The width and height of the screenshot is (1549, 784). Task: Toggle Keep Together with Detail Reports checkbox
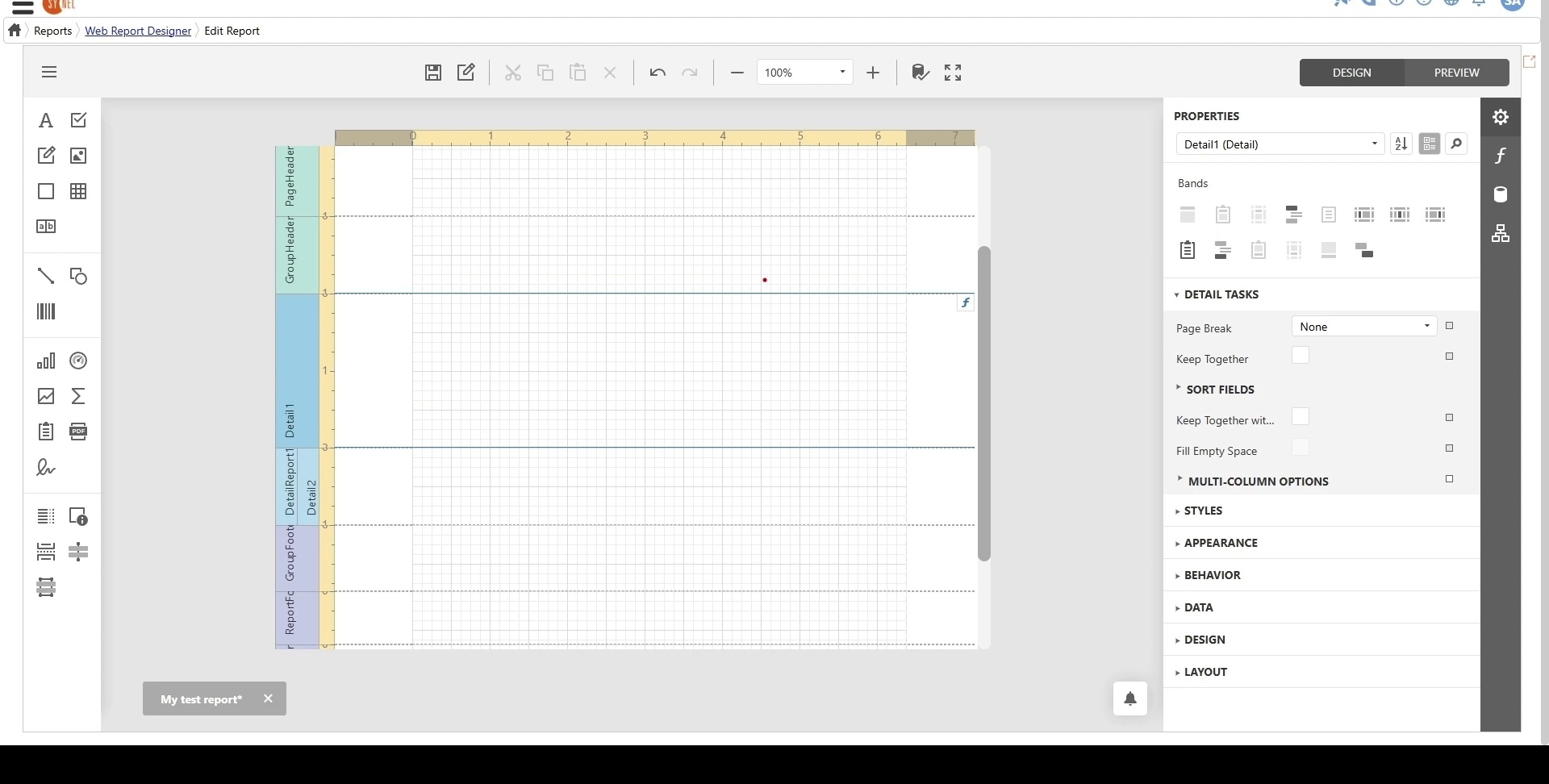click(1301, 417)
